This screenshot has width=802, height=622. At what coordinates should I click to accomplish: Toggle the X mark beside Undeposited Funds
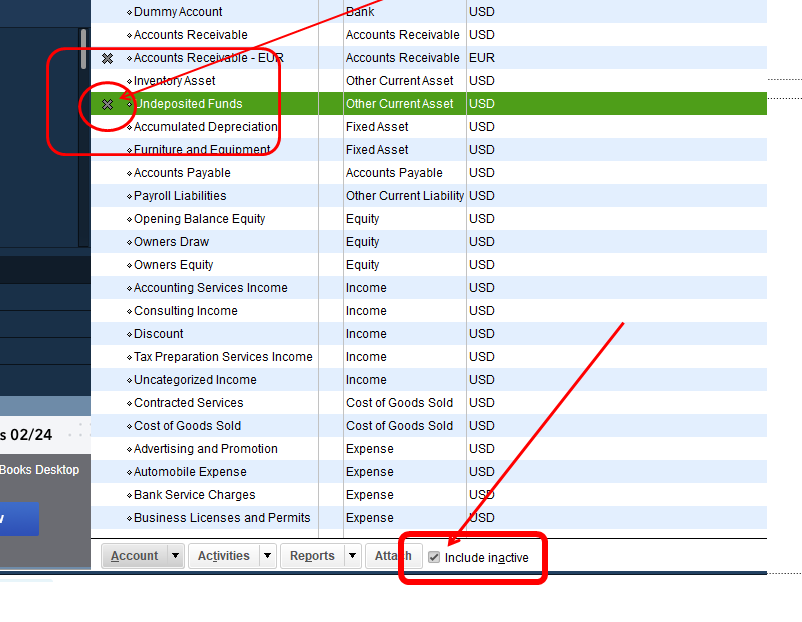[107, 103]
